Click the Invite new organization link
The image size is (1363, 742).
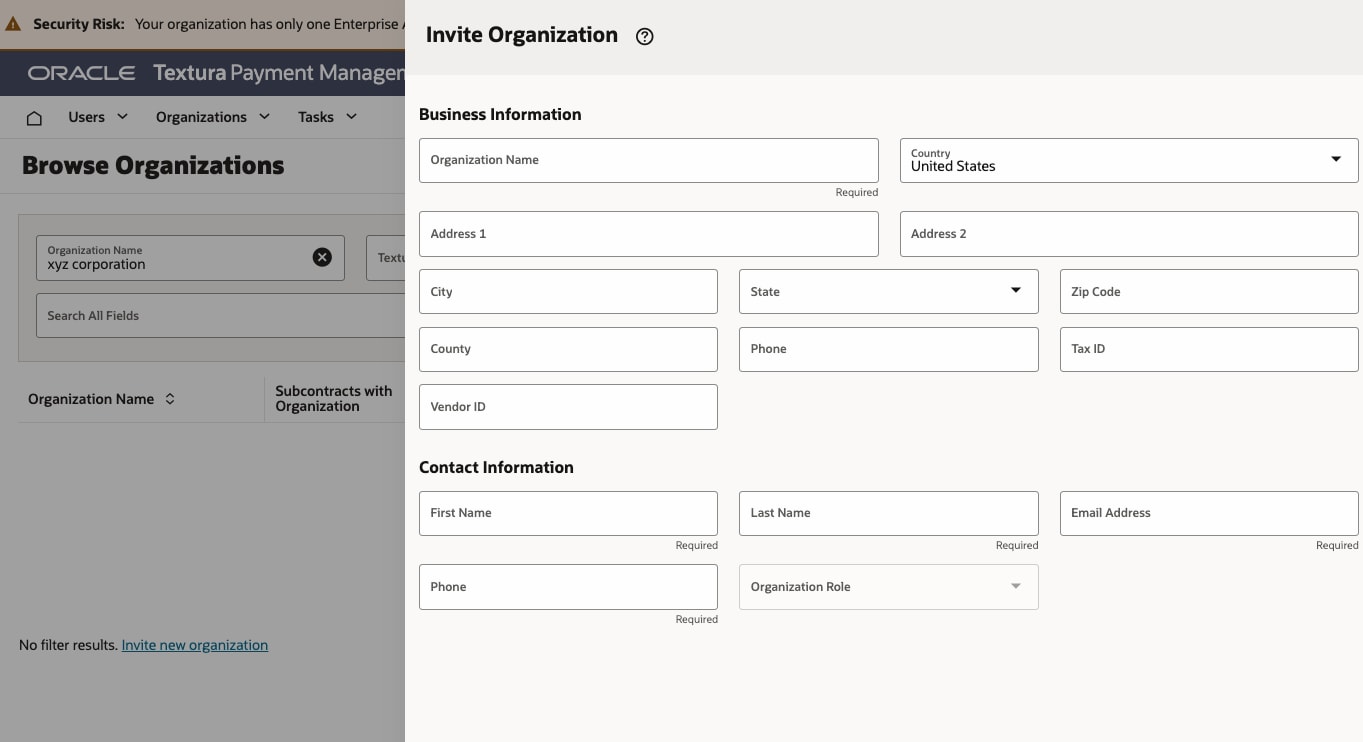pyautogui.click(x=195, y=645)
